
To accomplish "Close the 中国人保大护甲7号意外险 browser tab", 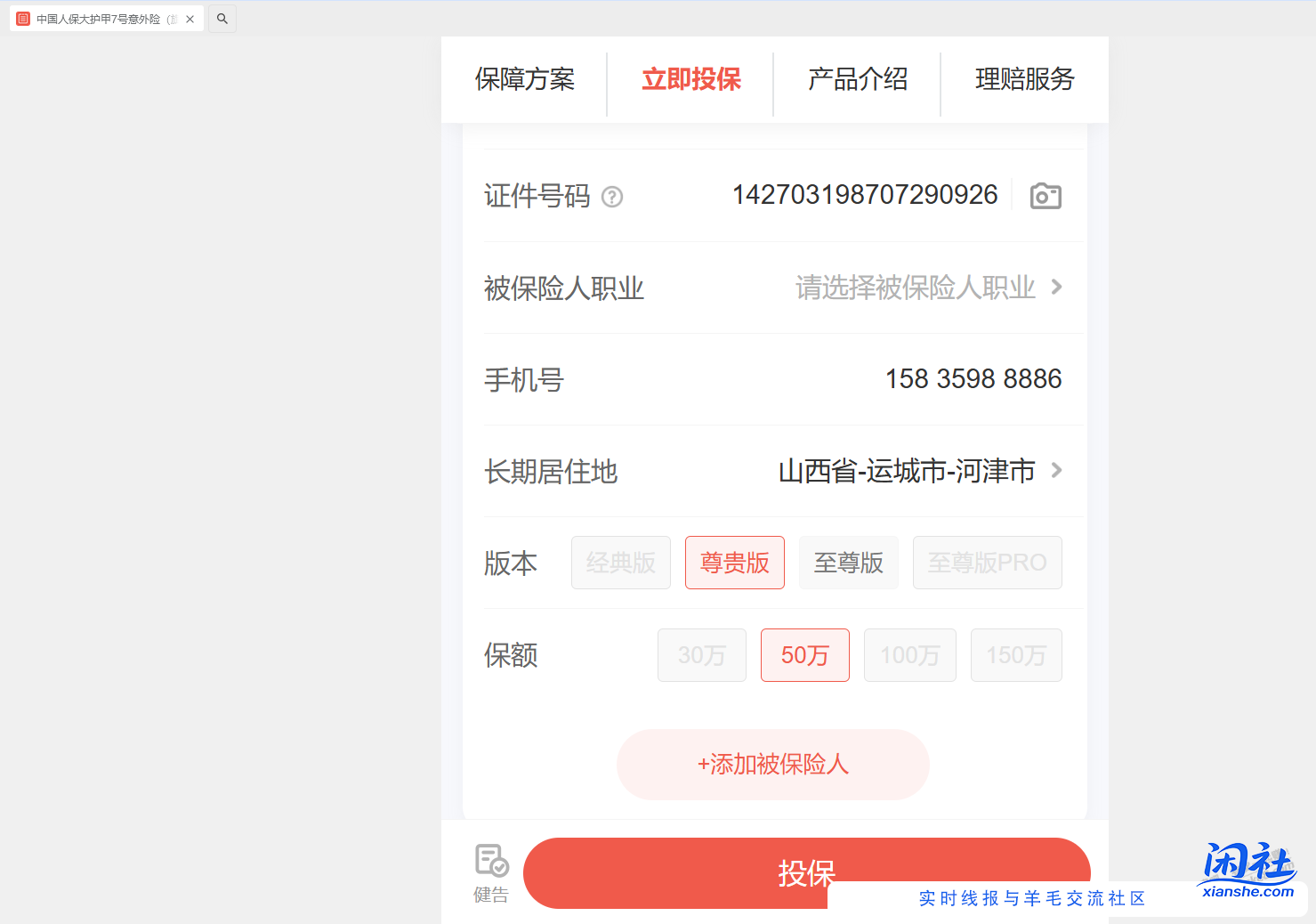I will (x=189, y=18).
